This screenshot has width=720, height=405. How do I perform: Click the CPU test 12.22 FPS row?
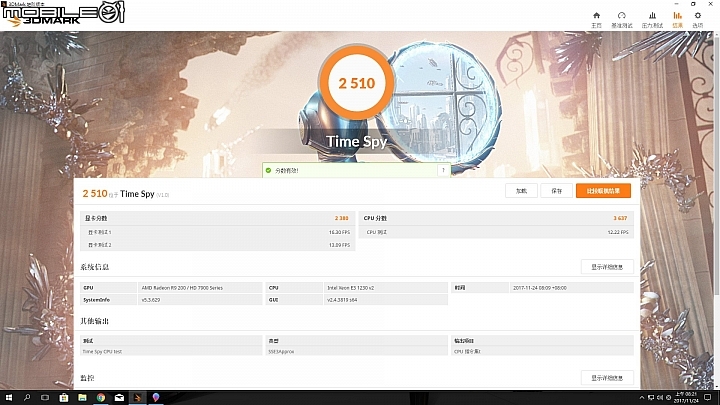point(496,232)
